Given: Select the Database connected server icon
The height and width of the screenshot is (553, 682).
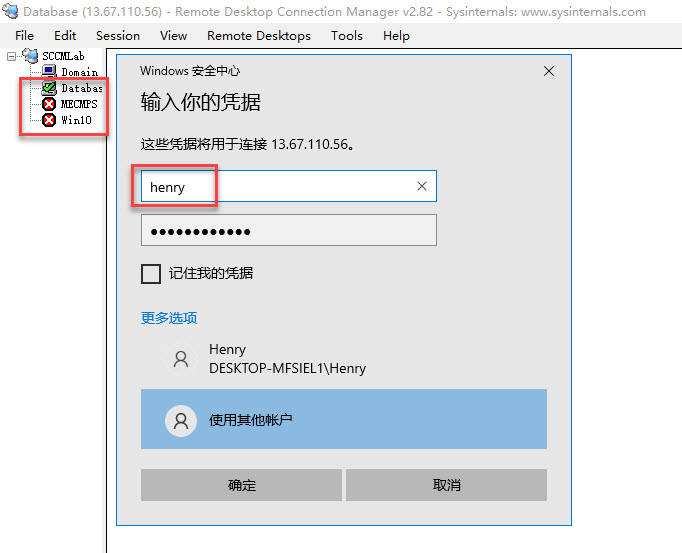Looking at the screenshot, I should pos(49,88).
